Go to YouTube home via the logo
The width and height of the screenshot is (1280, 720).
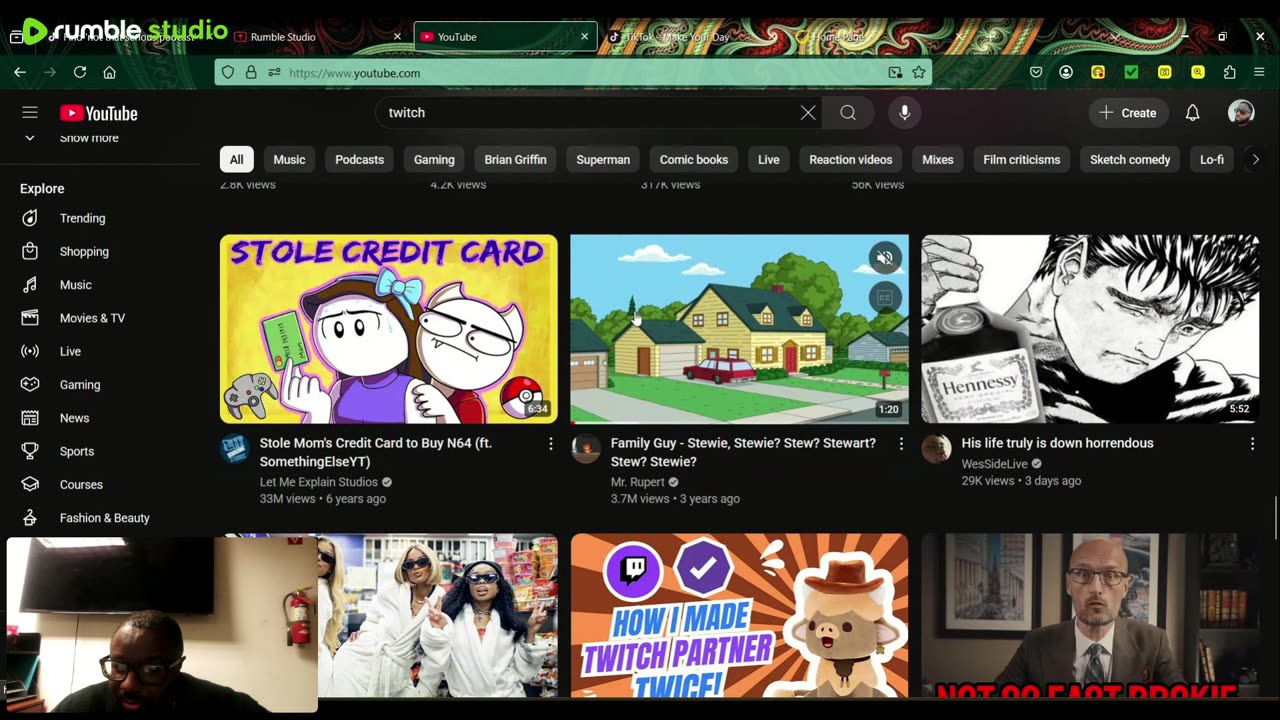click(x=98, y=113)
